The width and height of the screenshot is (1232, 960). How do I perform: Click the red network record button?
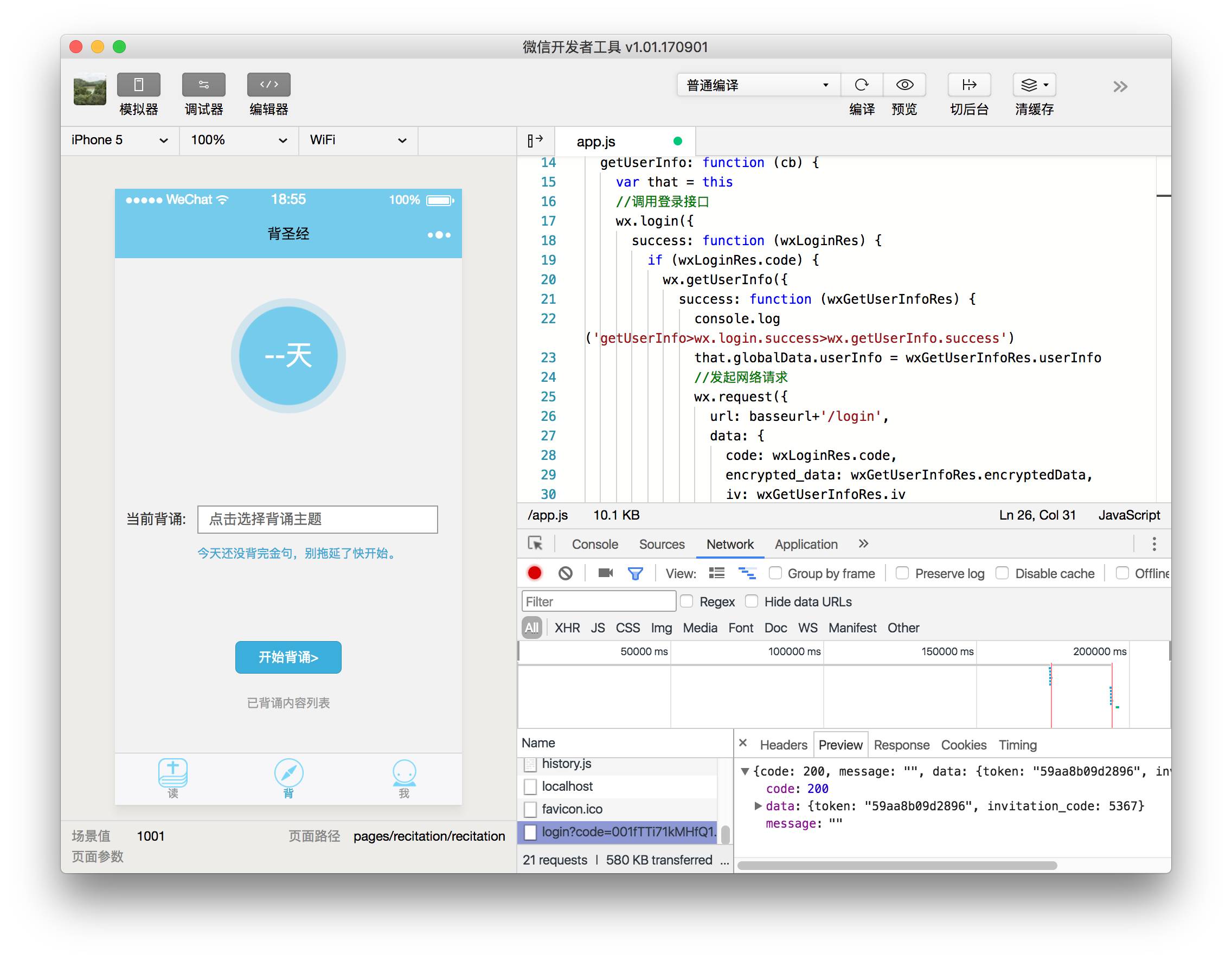534,573
